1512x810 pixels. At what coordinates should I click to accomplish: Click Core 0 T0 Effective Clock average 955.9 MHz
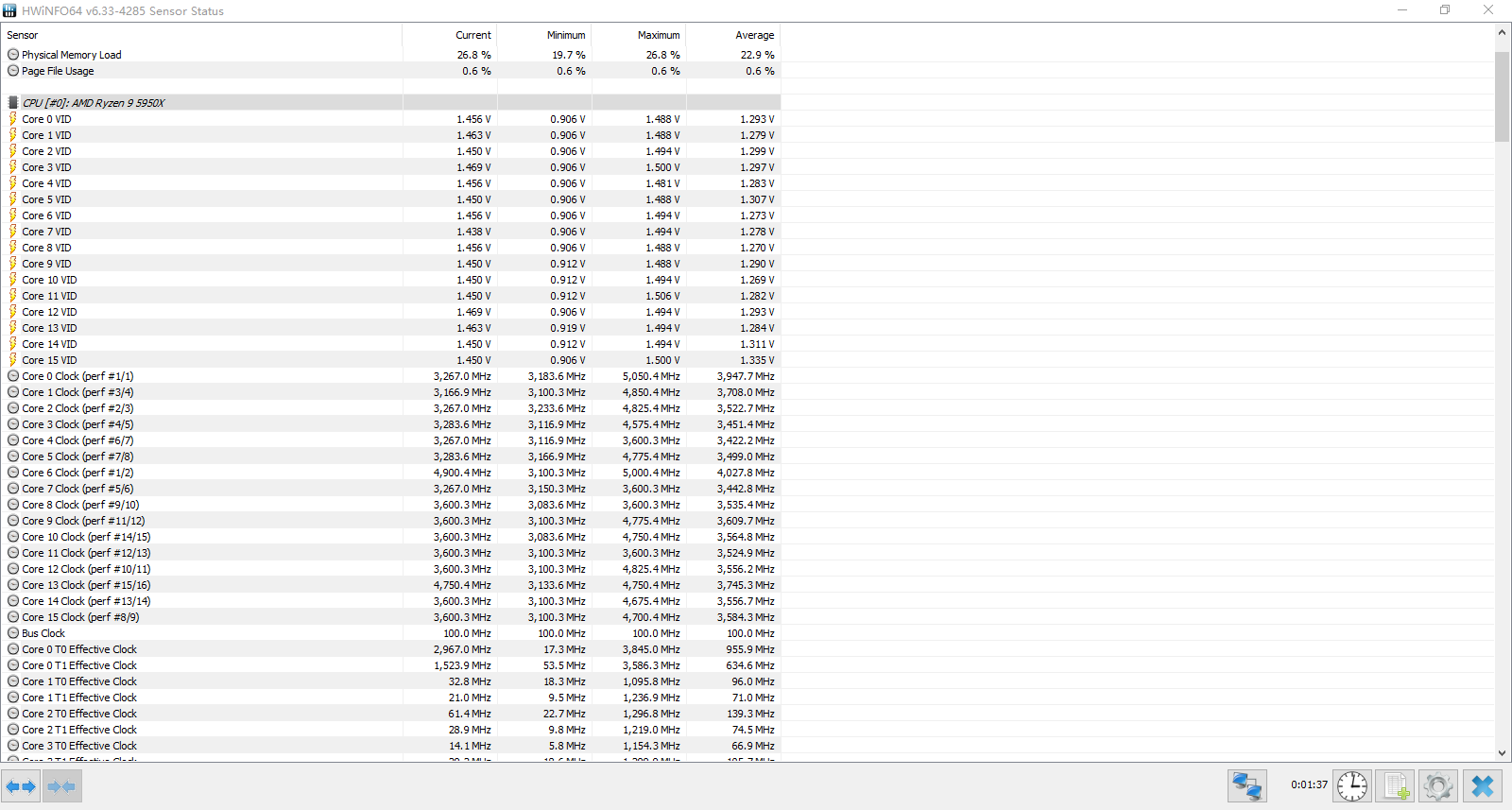(x=750, y=649)
